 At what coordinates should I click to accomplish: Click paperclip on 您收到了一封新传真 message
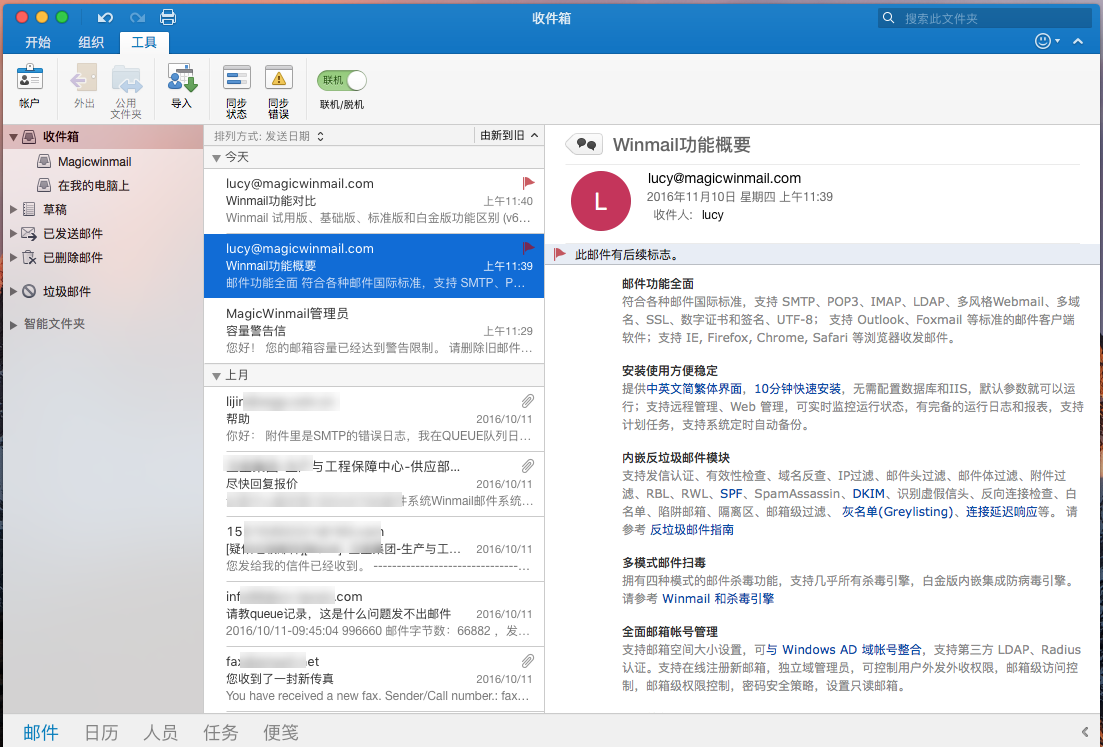528,660
